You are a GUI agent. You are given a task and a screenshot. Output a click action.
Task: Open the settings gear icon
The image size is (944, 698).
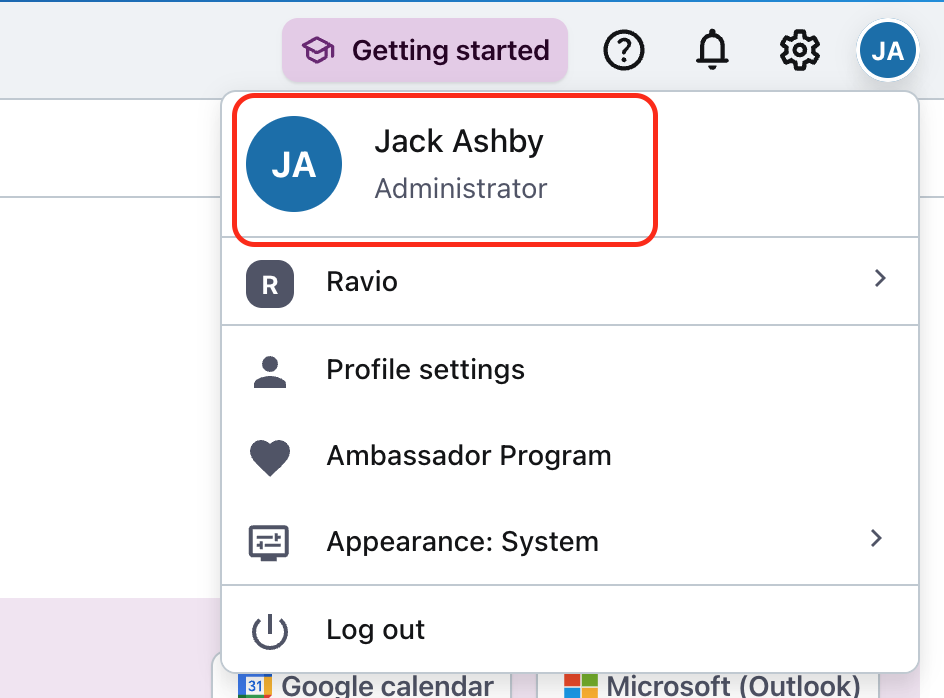coord(800,50)
